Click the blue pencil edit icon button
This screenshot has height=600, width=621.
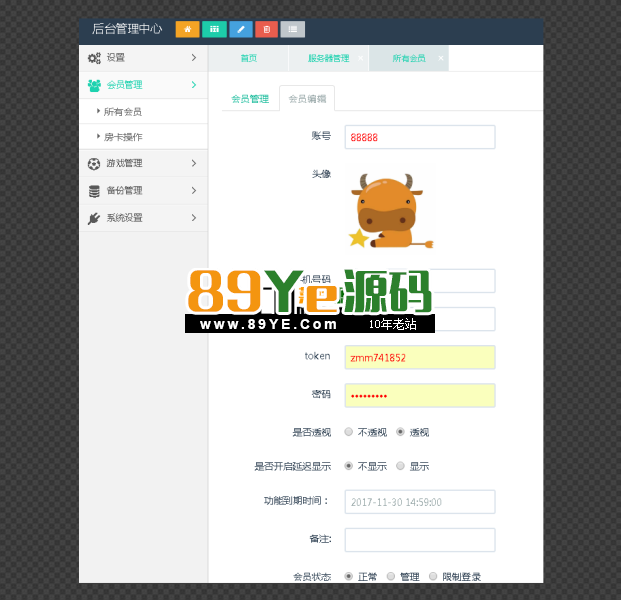click(241, 29)
